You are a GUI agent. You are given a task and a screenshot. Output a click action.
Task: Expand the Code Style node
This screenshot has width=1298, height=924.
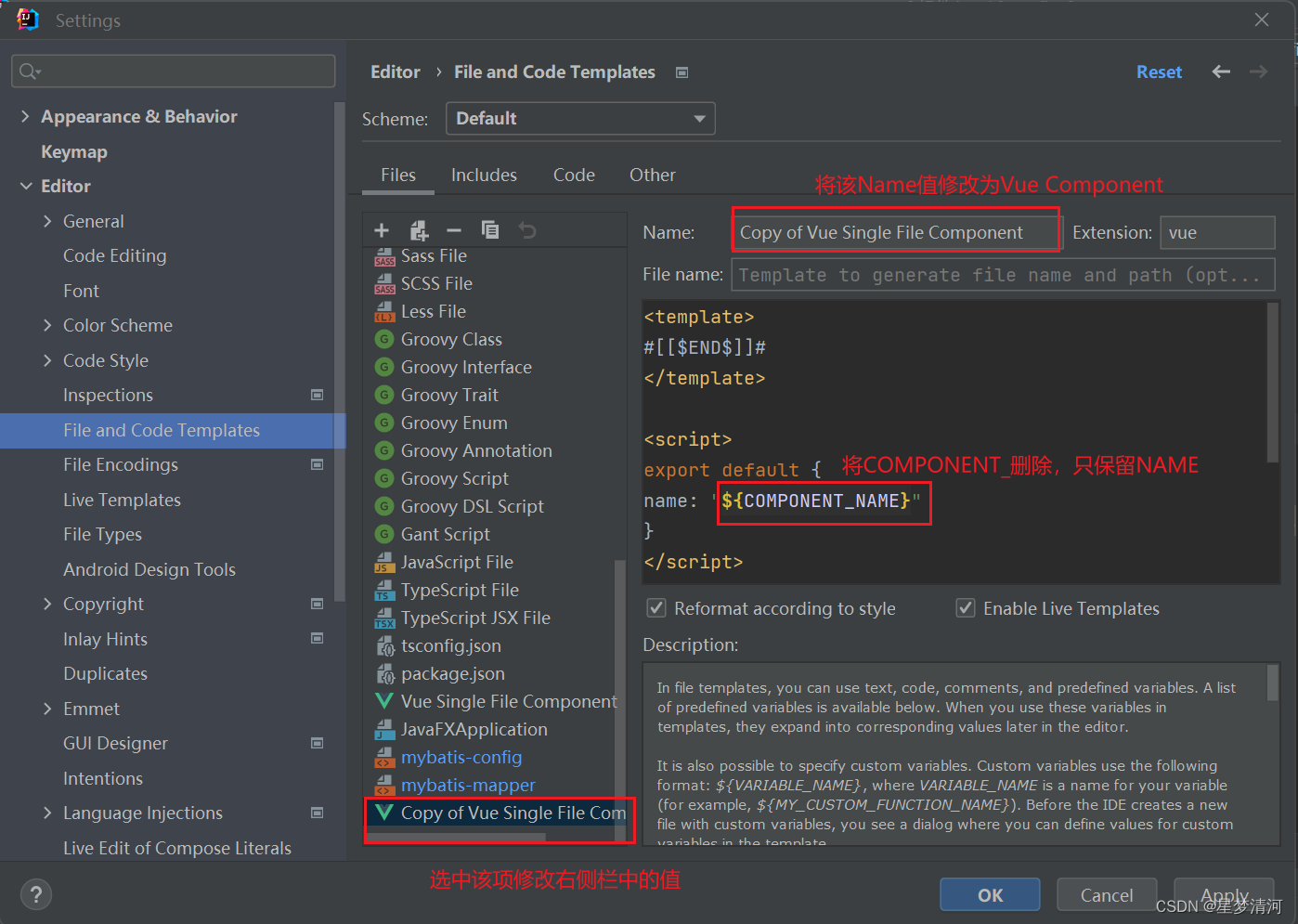coord(47,360)
